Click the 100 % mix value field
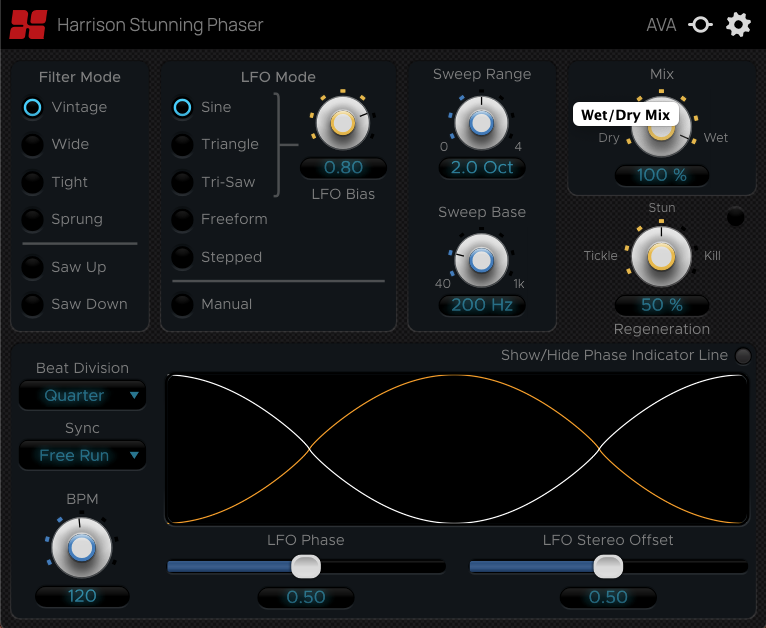Image resolution: width=766 pixels, height=628 pixels. point(661,175)
